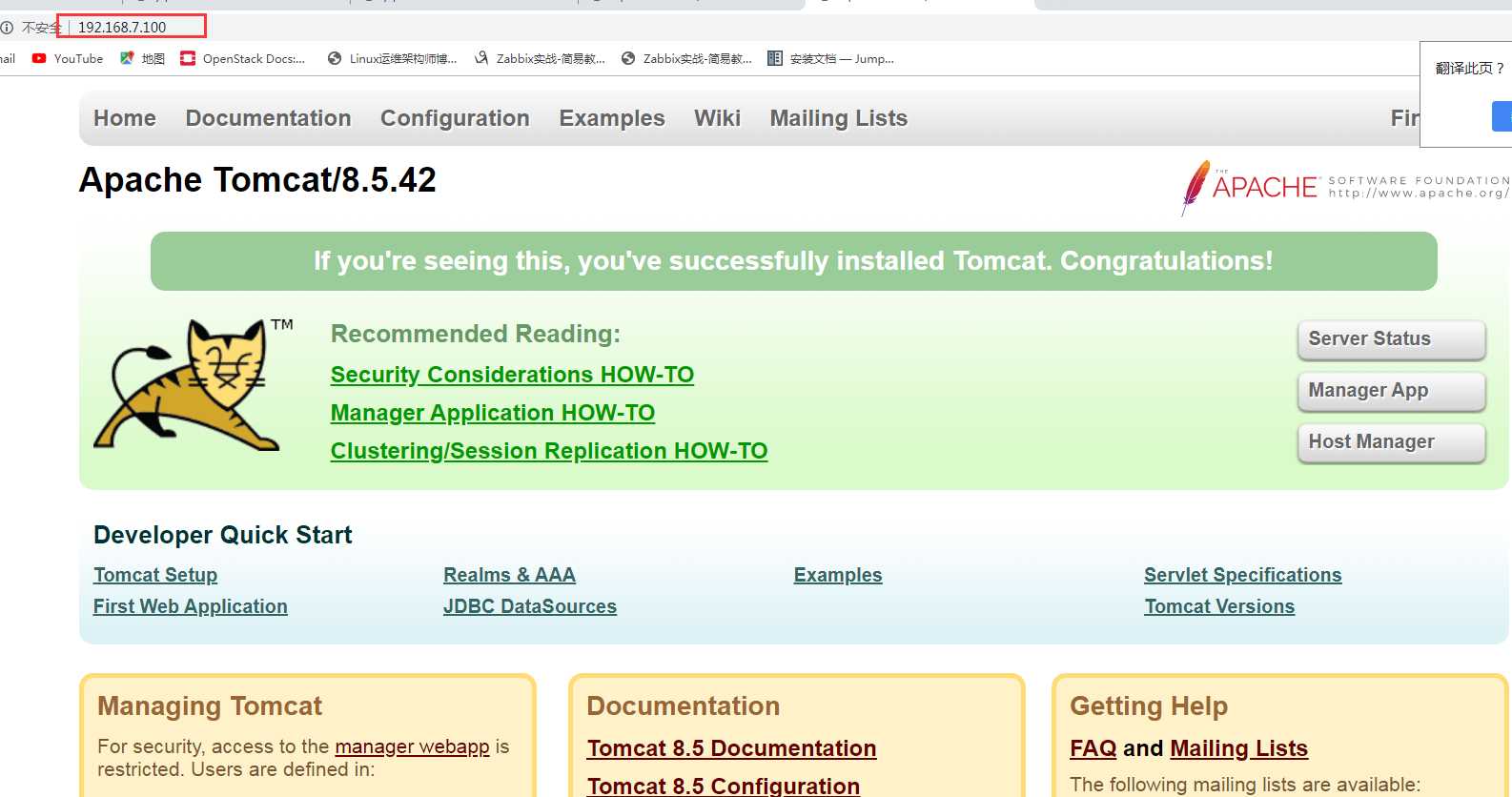
Task: Open the Mailing Lists link in Getting Help
Action: tap(1239, 748)
